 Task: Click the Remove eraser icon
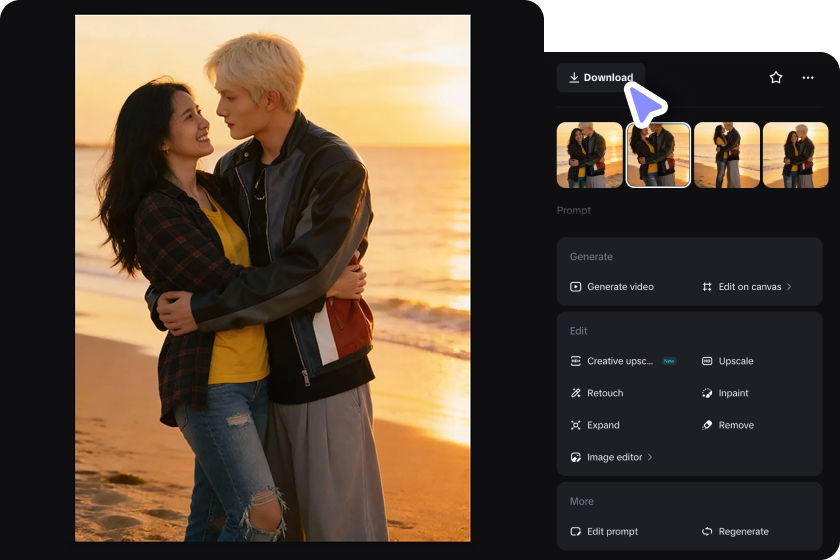[707, 425]
